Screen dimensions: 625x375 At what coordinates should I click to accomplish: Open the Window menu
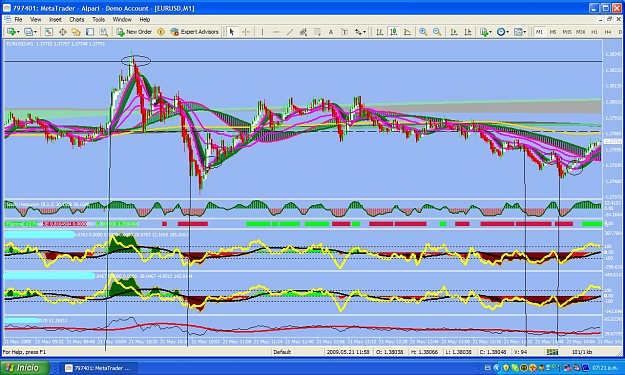click(x=122, y=19)
